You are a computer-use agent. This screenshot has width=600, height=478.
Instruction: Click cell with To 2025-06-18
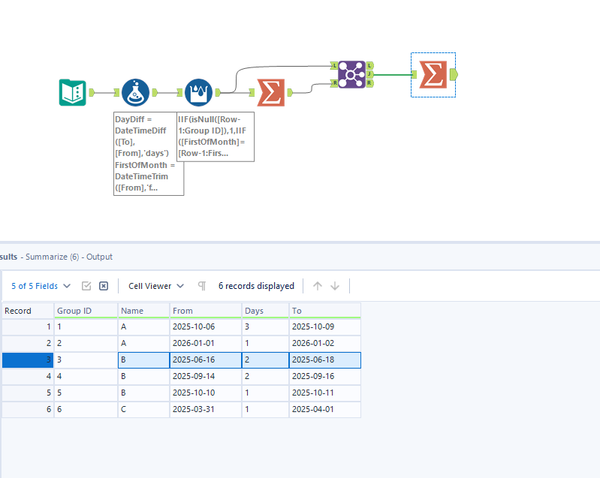click(x=325, y=360)
